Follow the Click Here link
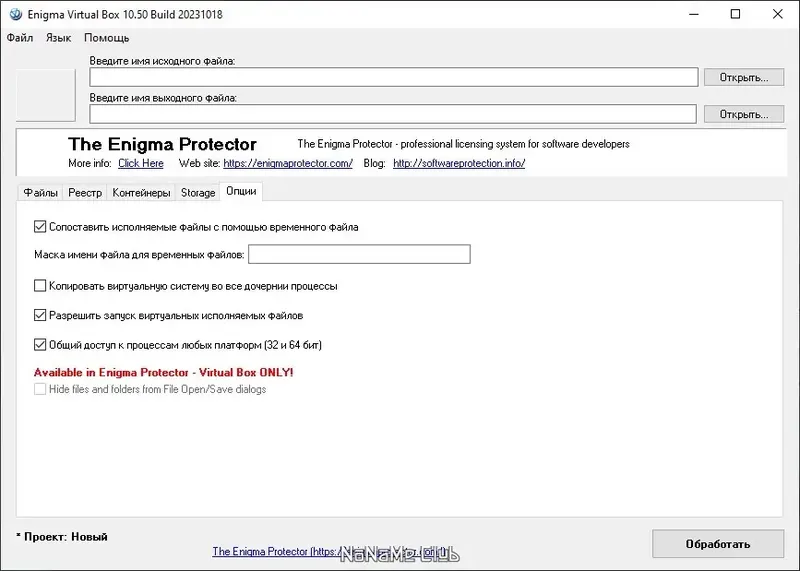Screen dimensions: 800x571 pos(141,163)
